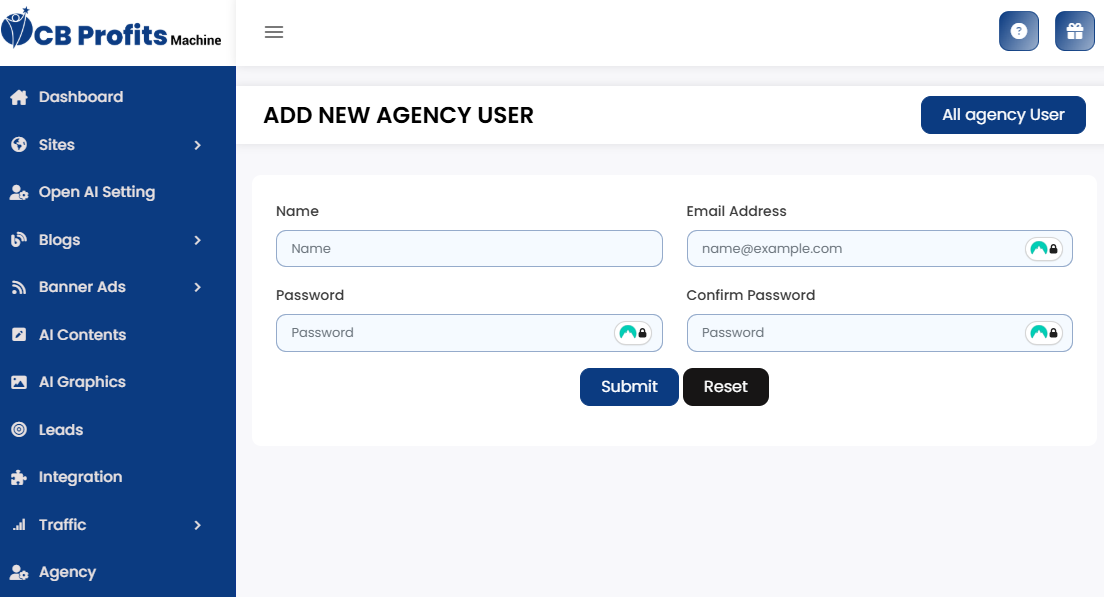
Task: Click password manager icon in Confirm Password field
Action: pos(1044,333)
